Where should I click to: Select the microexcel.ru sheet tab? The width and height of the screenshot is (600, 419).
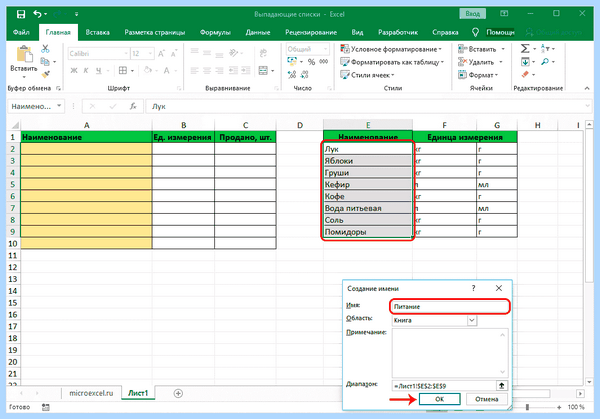pos(91,393)
